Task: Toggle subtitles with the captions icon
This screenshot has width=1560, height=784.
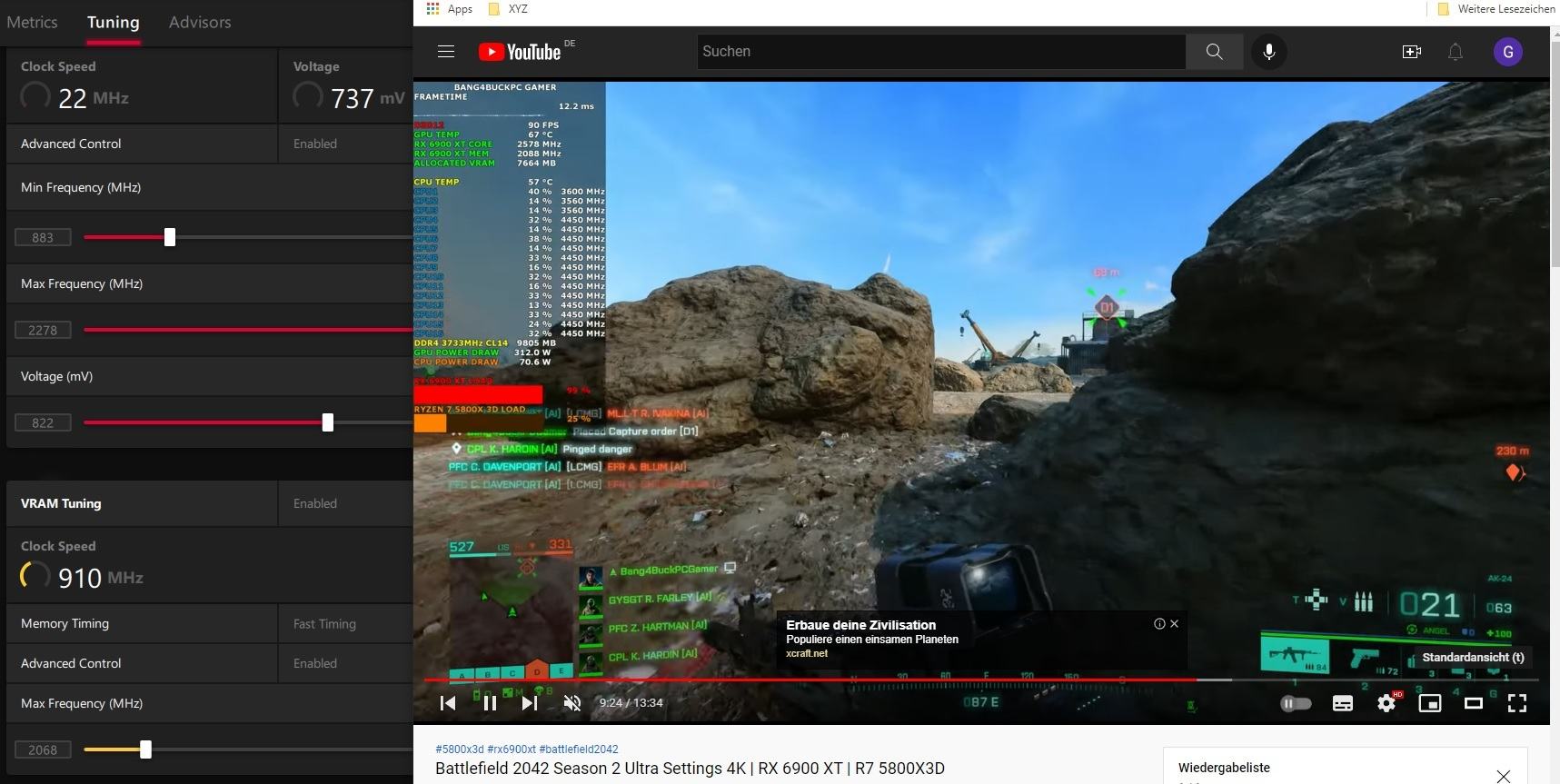Action: pos(1342,703)
